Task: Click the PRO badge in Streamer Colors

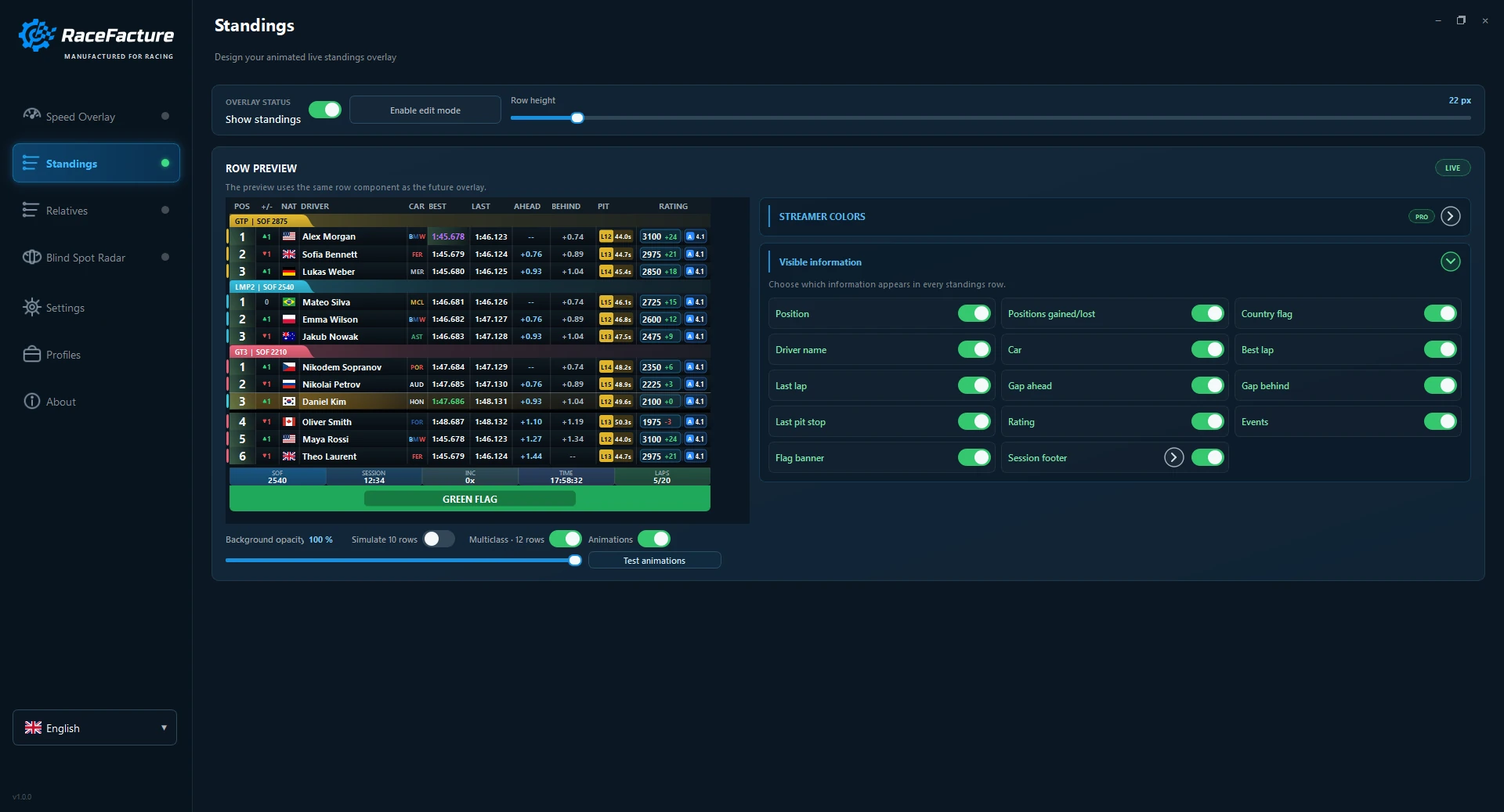Action: pos(1421,217)
